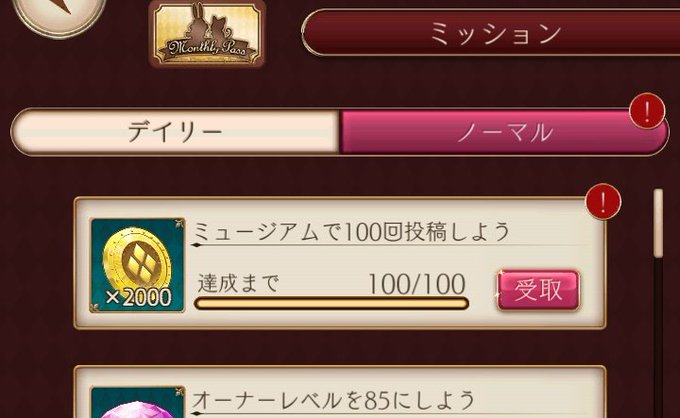Open the Monthly Pass badge
Viewport: 680px width, 418px height.
coord(207,34)
